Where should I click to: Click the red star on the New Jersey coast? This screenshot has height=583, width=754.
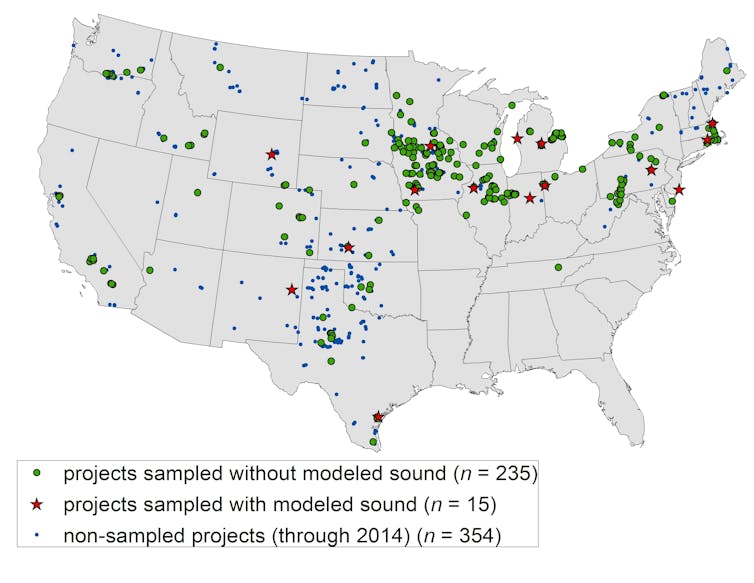click(x=679, y=190)
